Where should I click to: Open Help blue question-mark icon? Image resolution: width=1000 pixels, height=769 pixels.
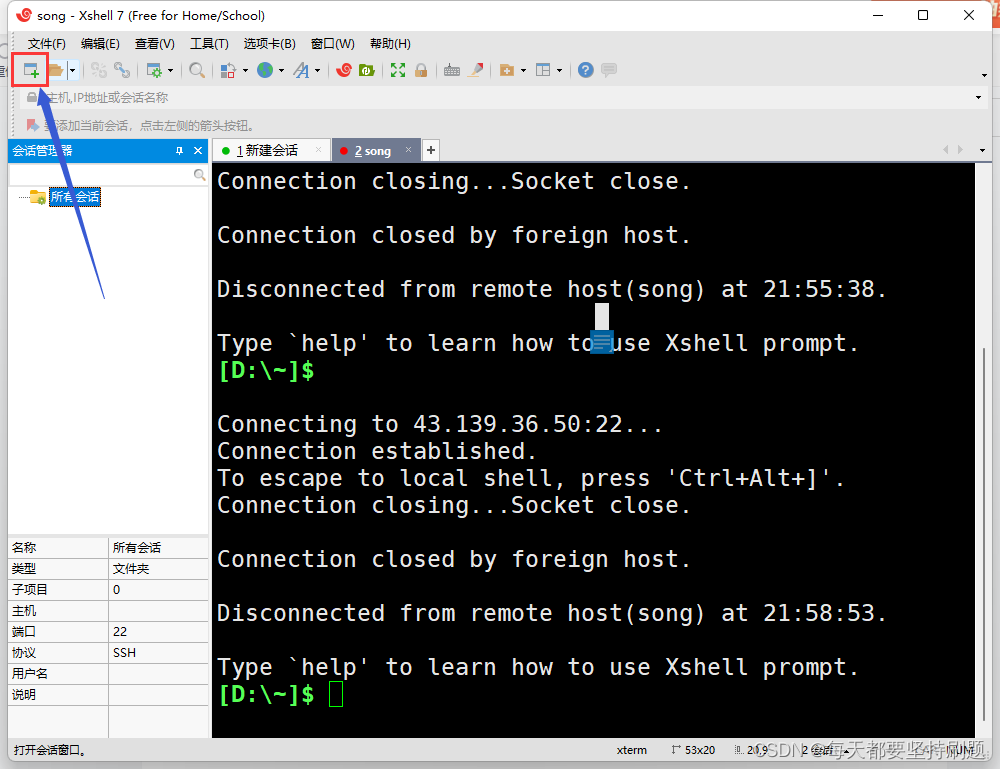(x=585, y=70)
